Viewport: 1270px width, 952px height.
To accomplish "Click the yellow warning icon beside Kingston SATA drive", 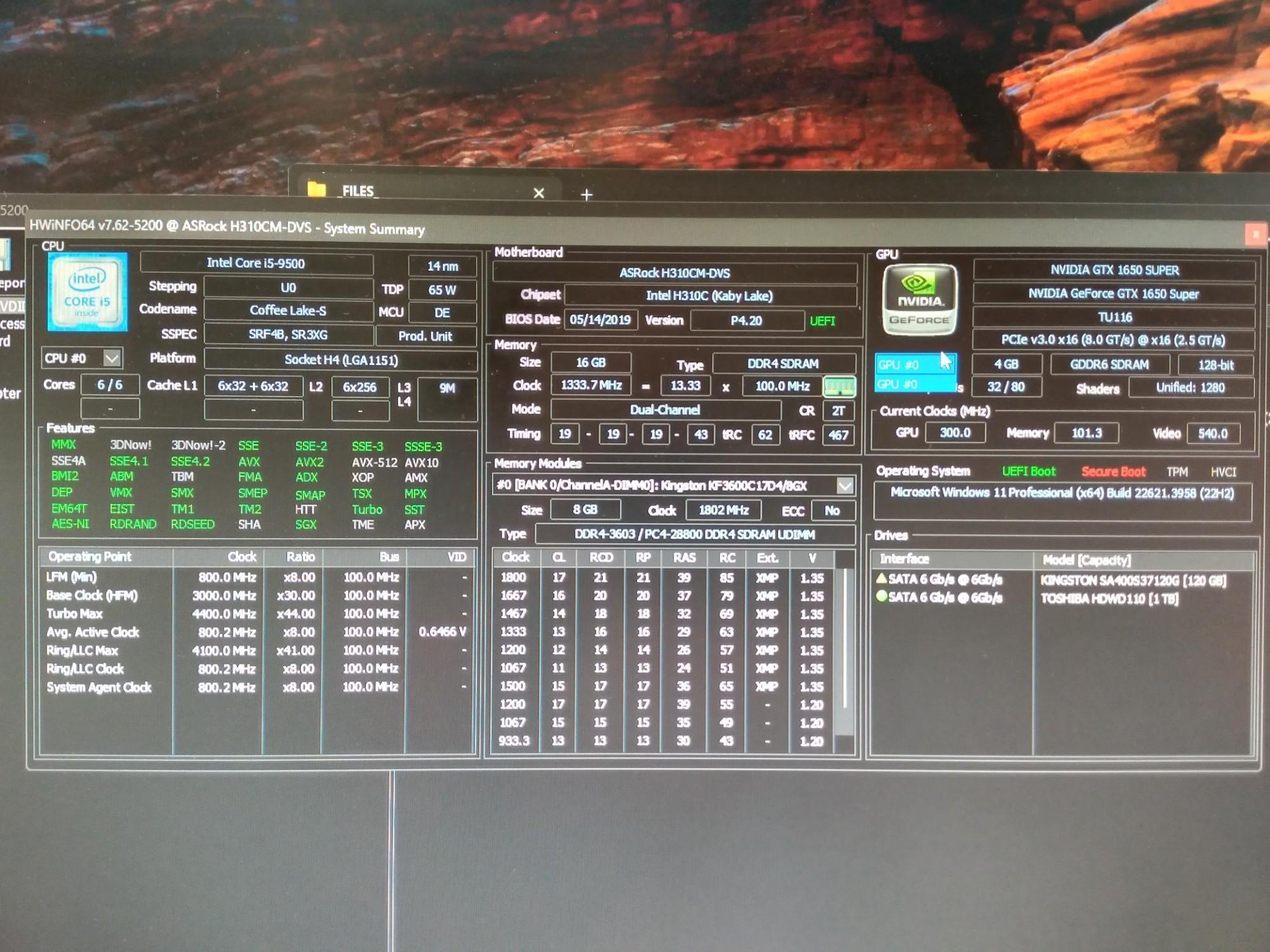I will [x=881, y=578].
